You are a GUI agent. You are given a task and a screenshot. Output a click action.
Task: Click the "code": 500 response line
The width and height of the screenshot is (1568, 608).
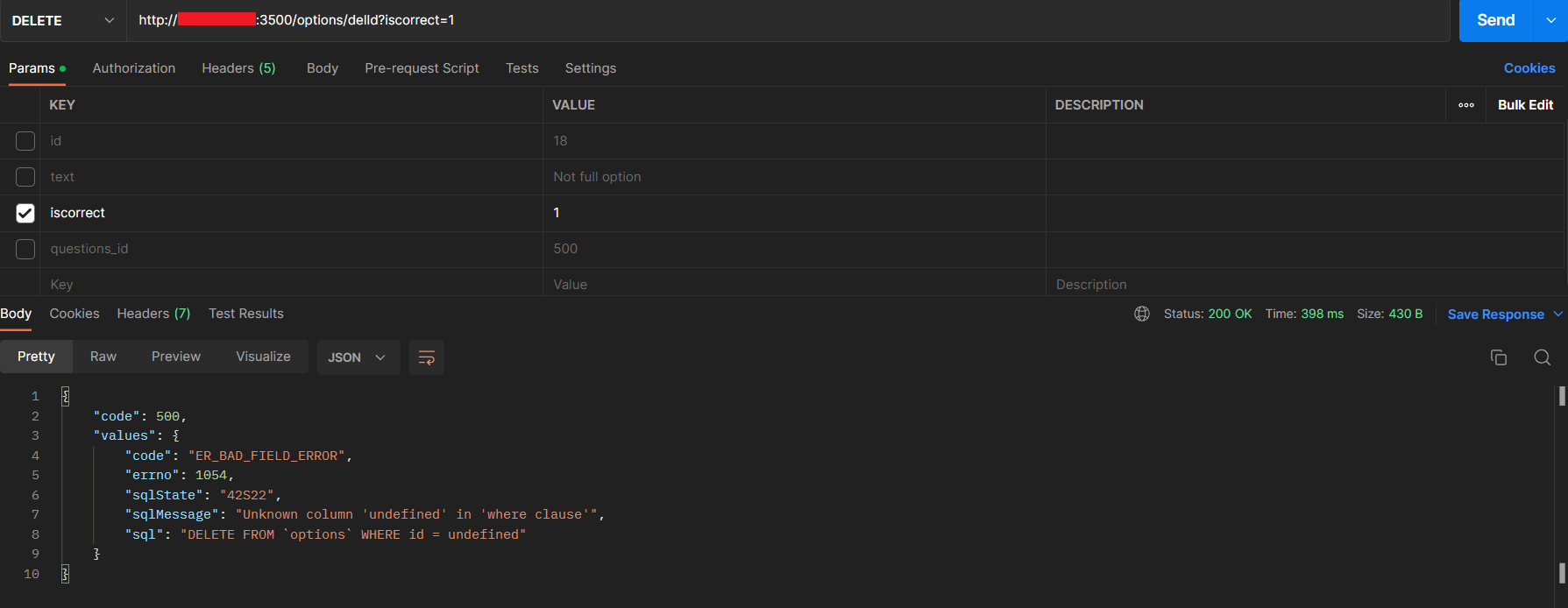(x=140, y=416)
